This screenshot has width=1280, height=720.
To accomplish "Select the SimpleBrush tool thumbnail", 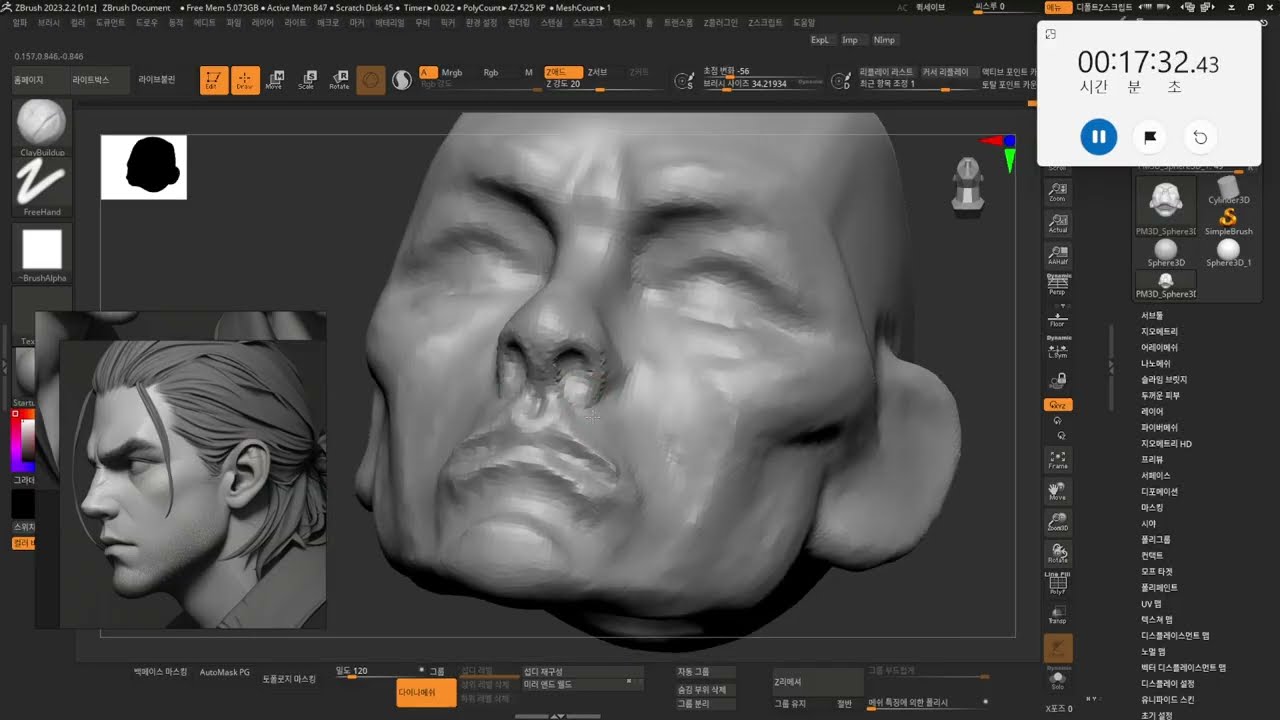I will click(1229, 220).
